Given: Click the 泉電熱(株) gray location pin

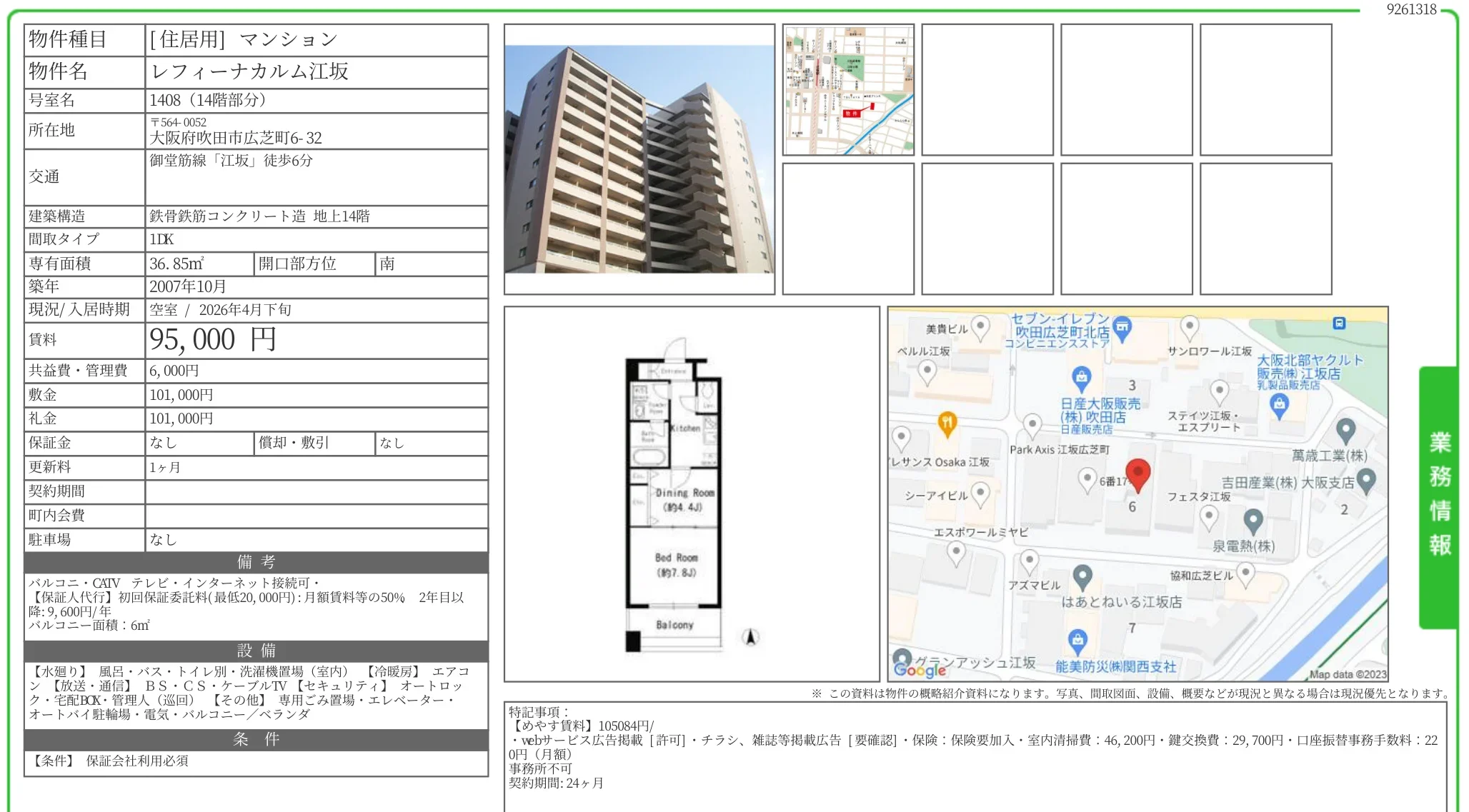Looking at the screenshot, I should tap(1253, 521).
